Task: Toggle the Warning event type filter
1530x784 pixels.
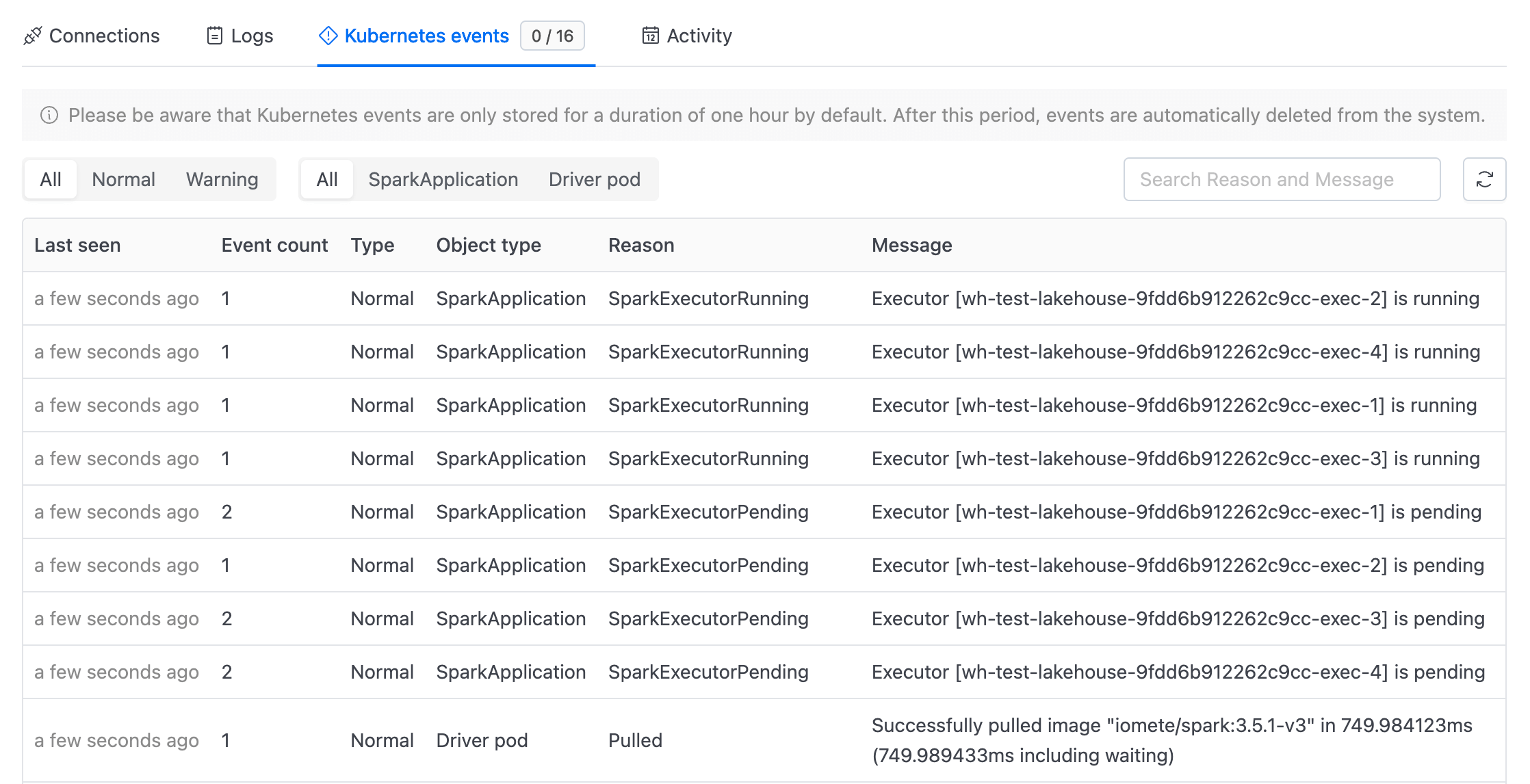Action: click(x=222, y=179)
